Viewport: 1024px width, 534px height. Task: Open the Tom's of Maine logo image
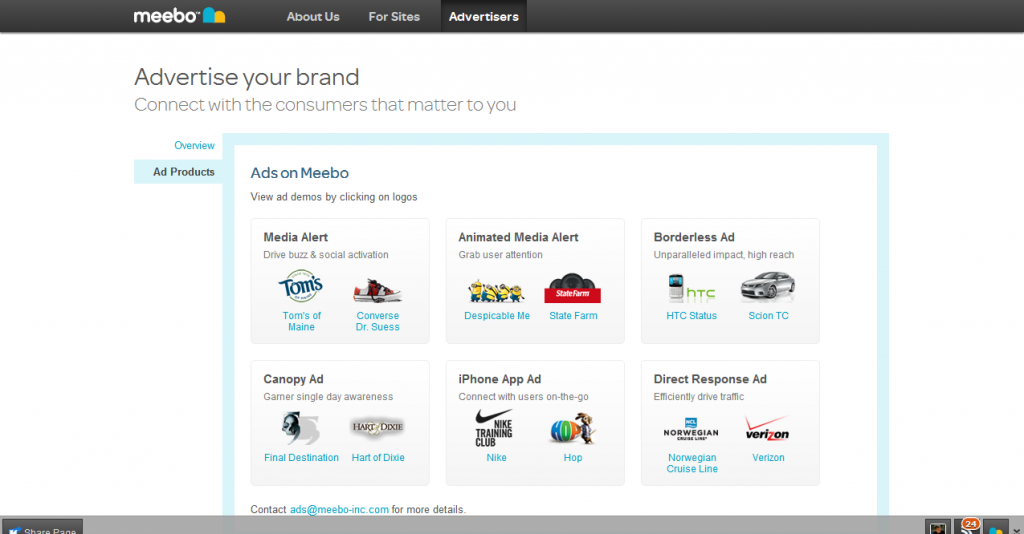coord(300,286)
